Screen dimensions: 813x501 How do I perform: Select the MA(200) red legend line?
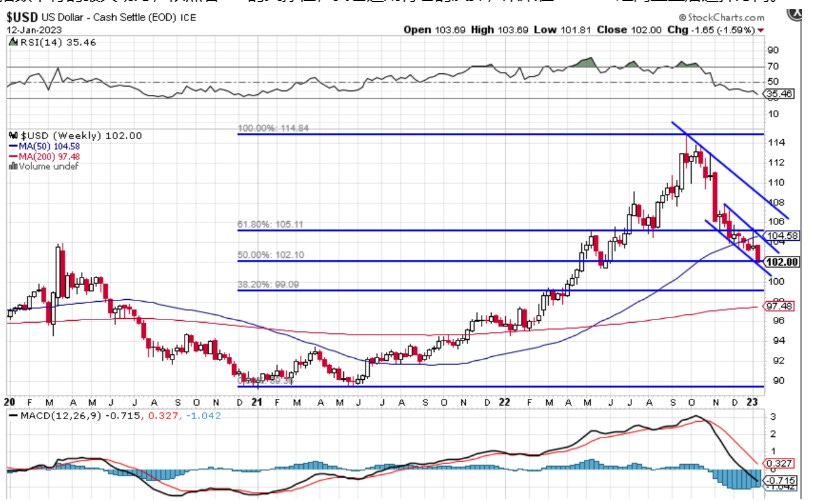[x=11, y=155]
